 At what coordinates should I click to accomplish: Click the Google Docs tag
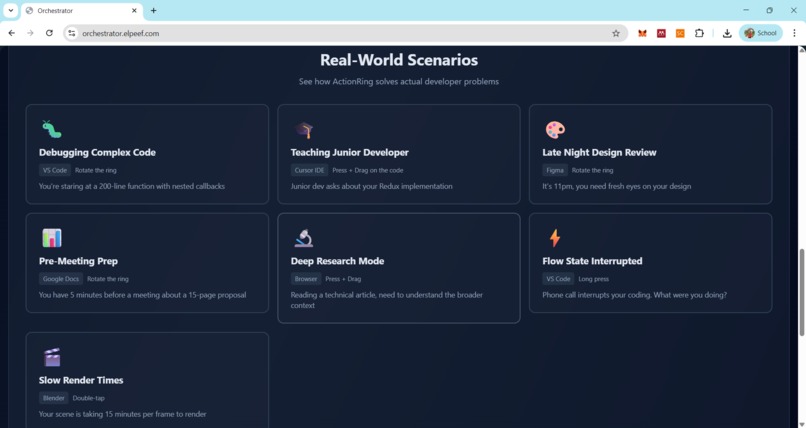(61, 279)
